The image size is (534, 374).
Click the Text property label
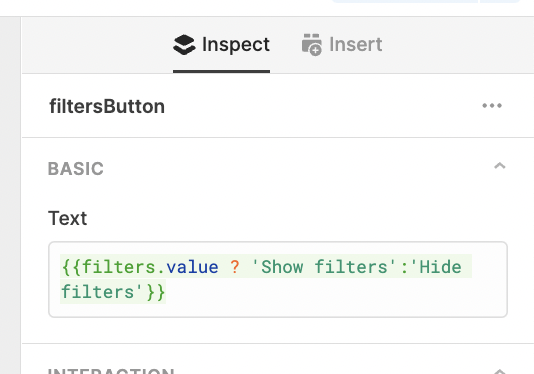(x=68, y=218)
